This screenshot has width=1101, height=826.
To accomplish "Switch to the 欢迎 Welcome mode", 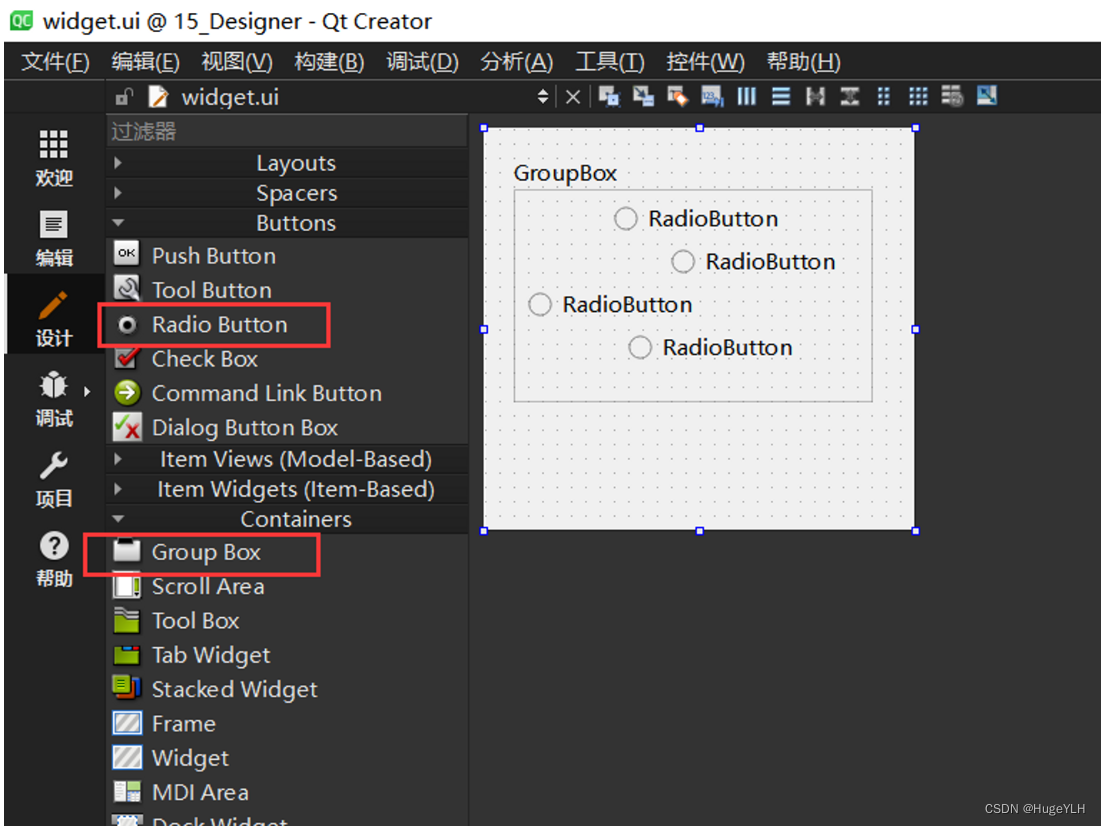I will [54, 158].
